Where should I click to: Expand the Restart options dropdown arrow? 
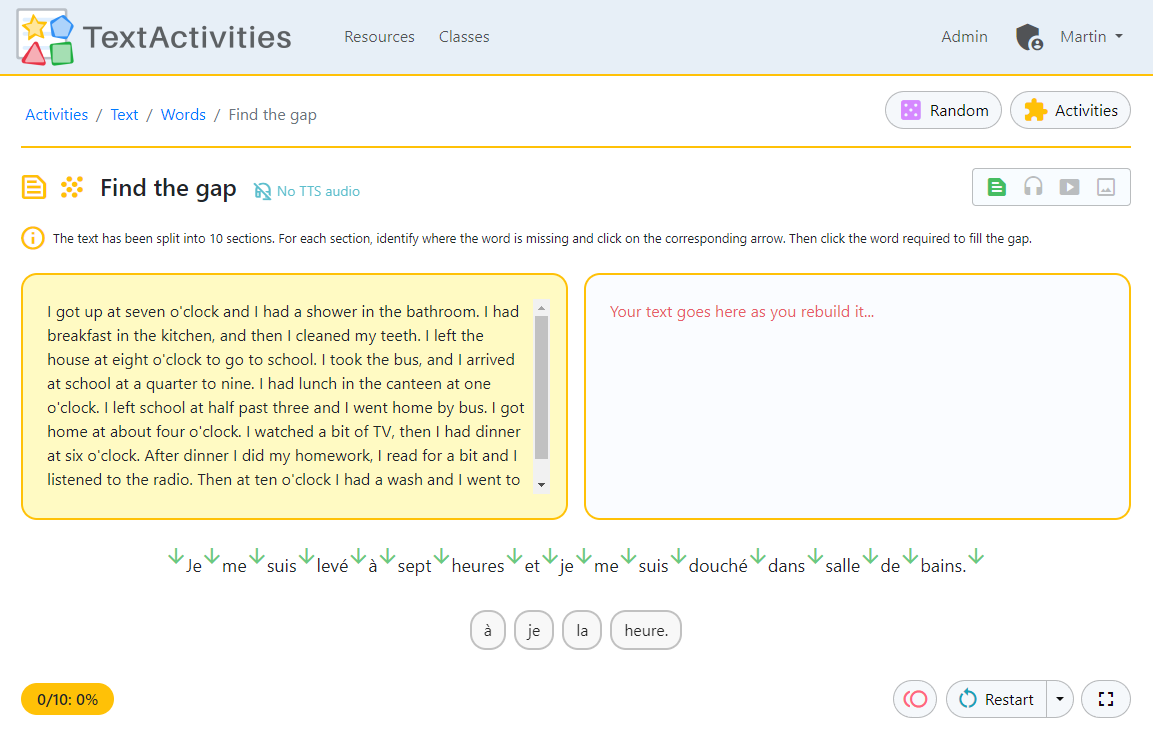(x=1060, y=699)
